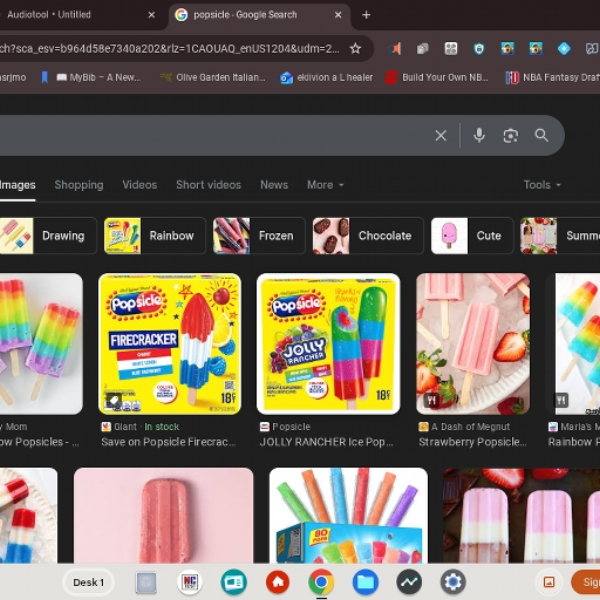Filter images by the Rainbow chip
Viewport: 600px width, 600px height.
pyautogui.click(x=155, y=236)
